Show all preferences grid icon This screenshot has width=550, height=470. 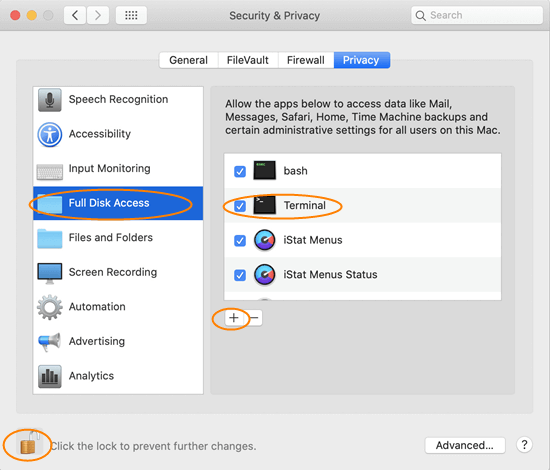131,15
